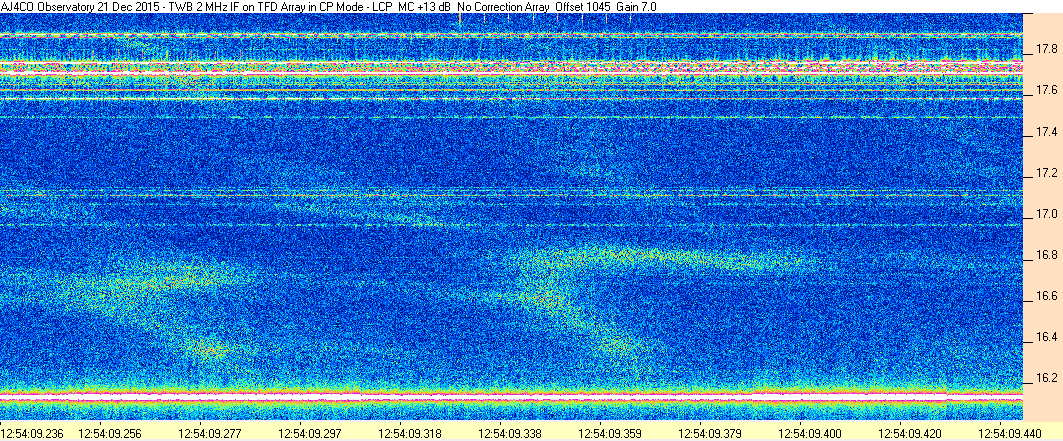Click the 12:54:09.318 time label
Screen dimensions: 1063x441
coord(409,432)
